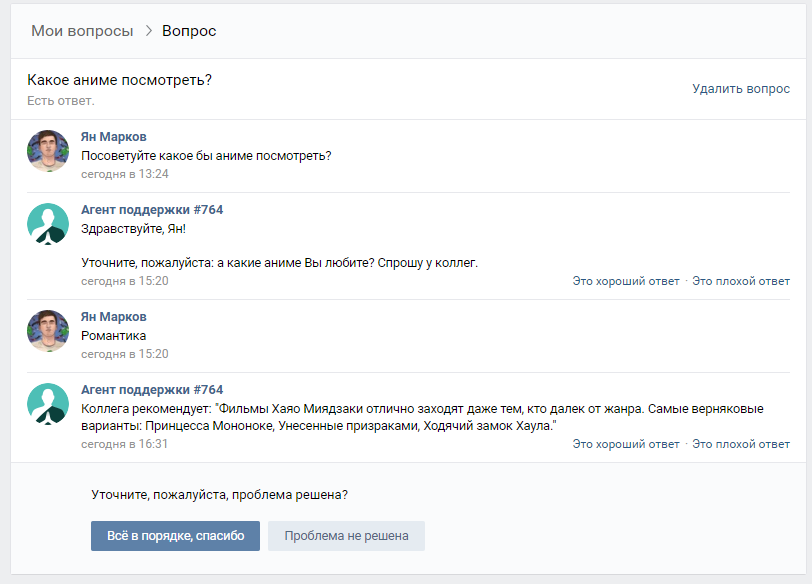Open Ян Марков avatar beside Романтика message
This screenshot has width=812, height=584.
tap(48, 331)
